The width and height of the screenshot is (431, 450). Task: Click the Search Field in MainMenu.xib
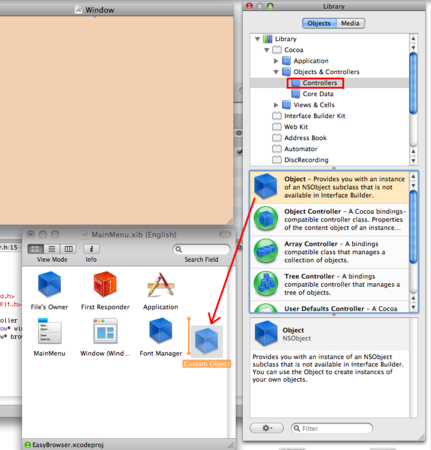202,249
